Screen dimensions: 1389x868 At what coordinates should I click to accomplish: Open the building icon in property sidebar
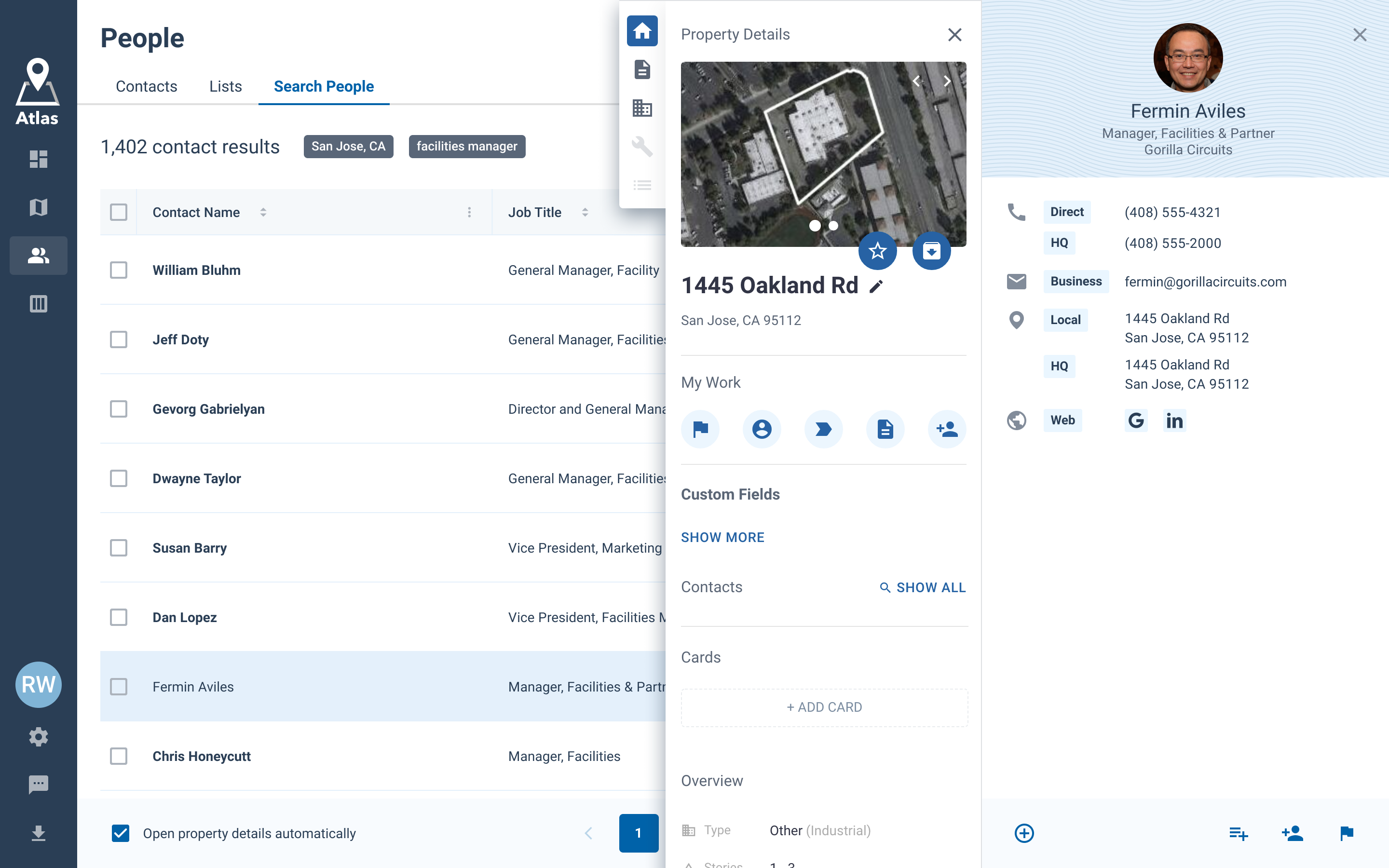coord(642,108)
